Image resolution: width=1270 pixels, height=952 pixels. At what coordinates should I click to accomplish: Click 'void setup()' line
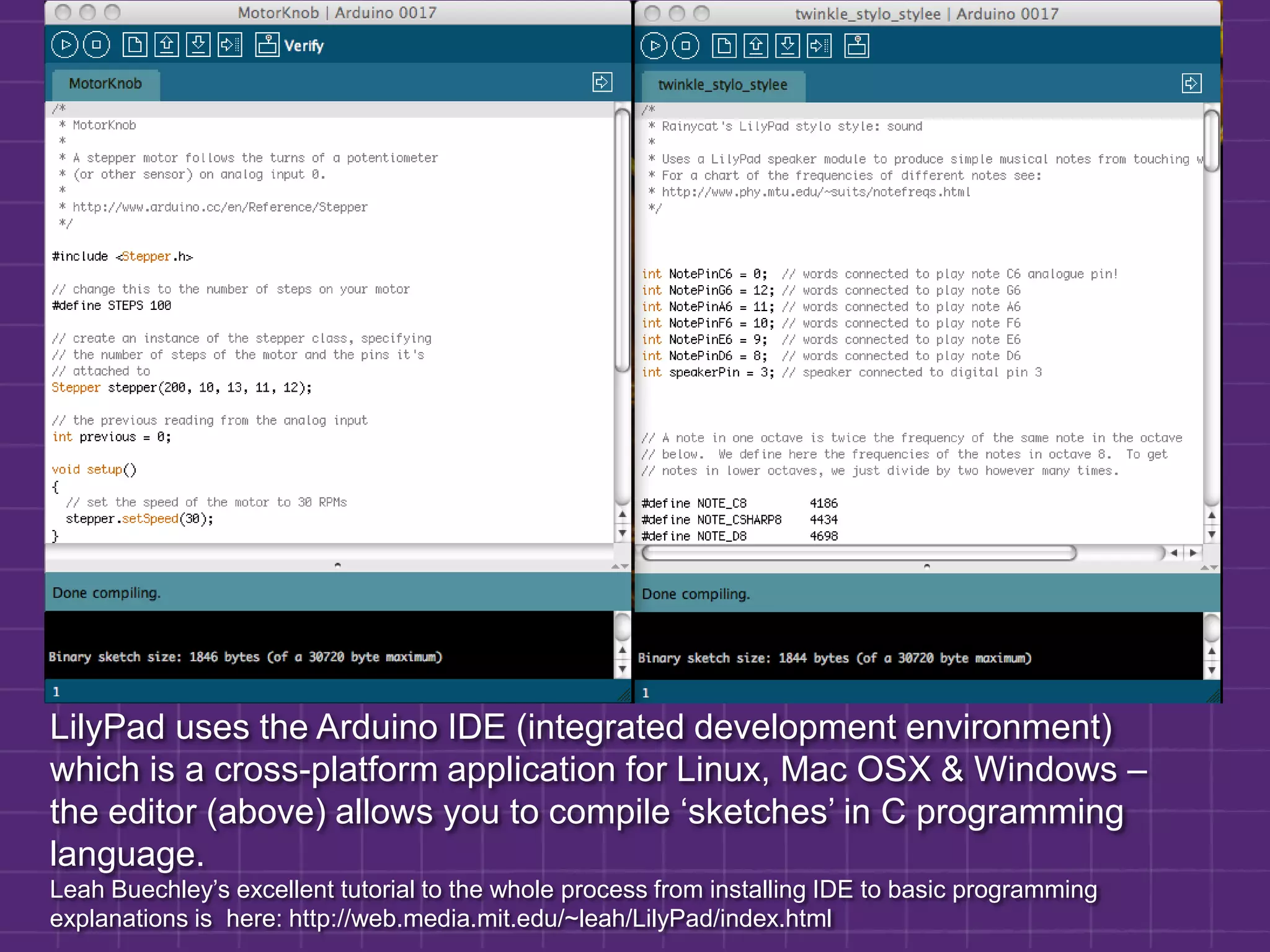coord(94,470)
